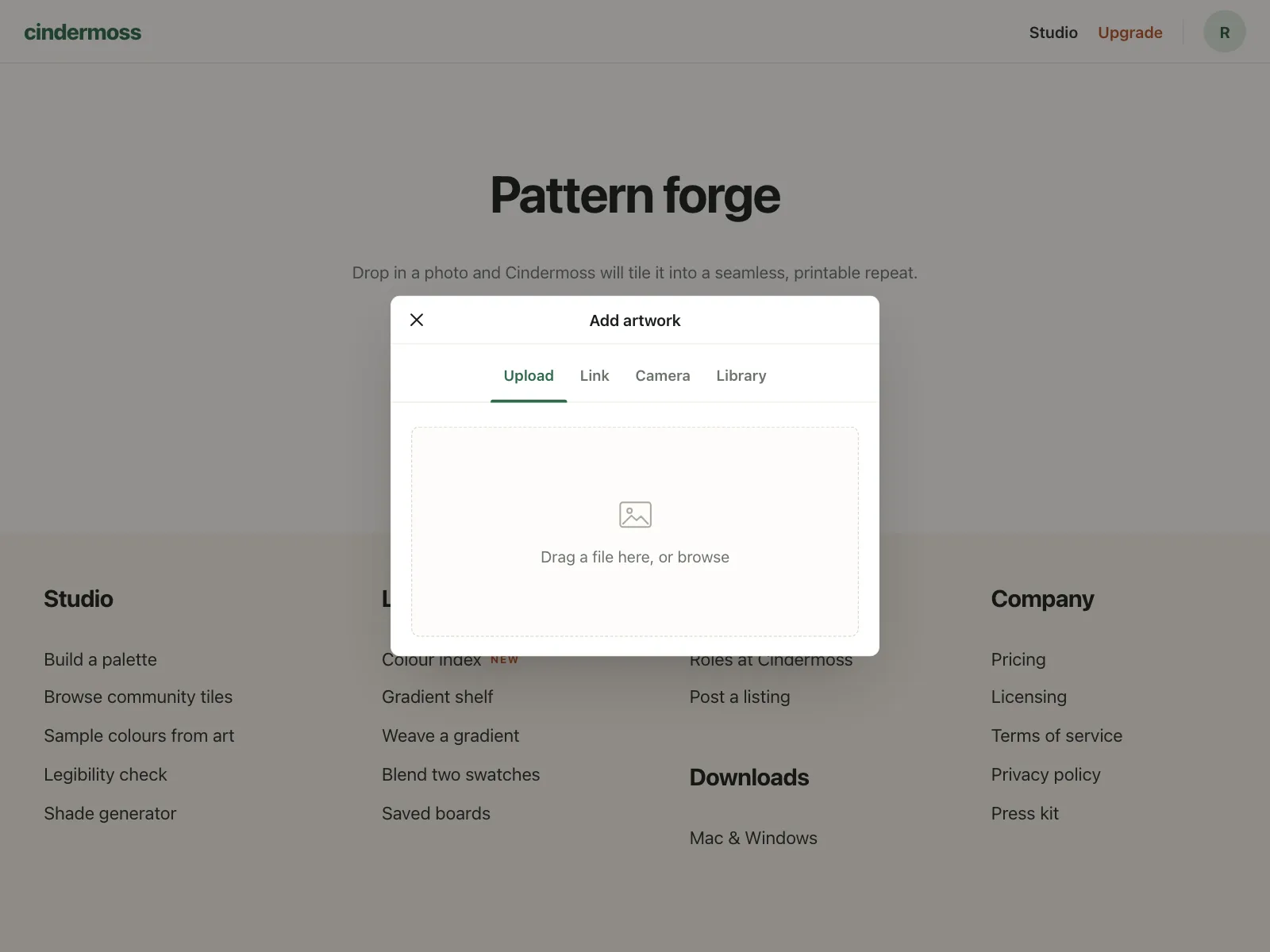This screenshot has height=952, width=1270.
Task: Click the Downloads footer heading
Action: click(749, 777)
